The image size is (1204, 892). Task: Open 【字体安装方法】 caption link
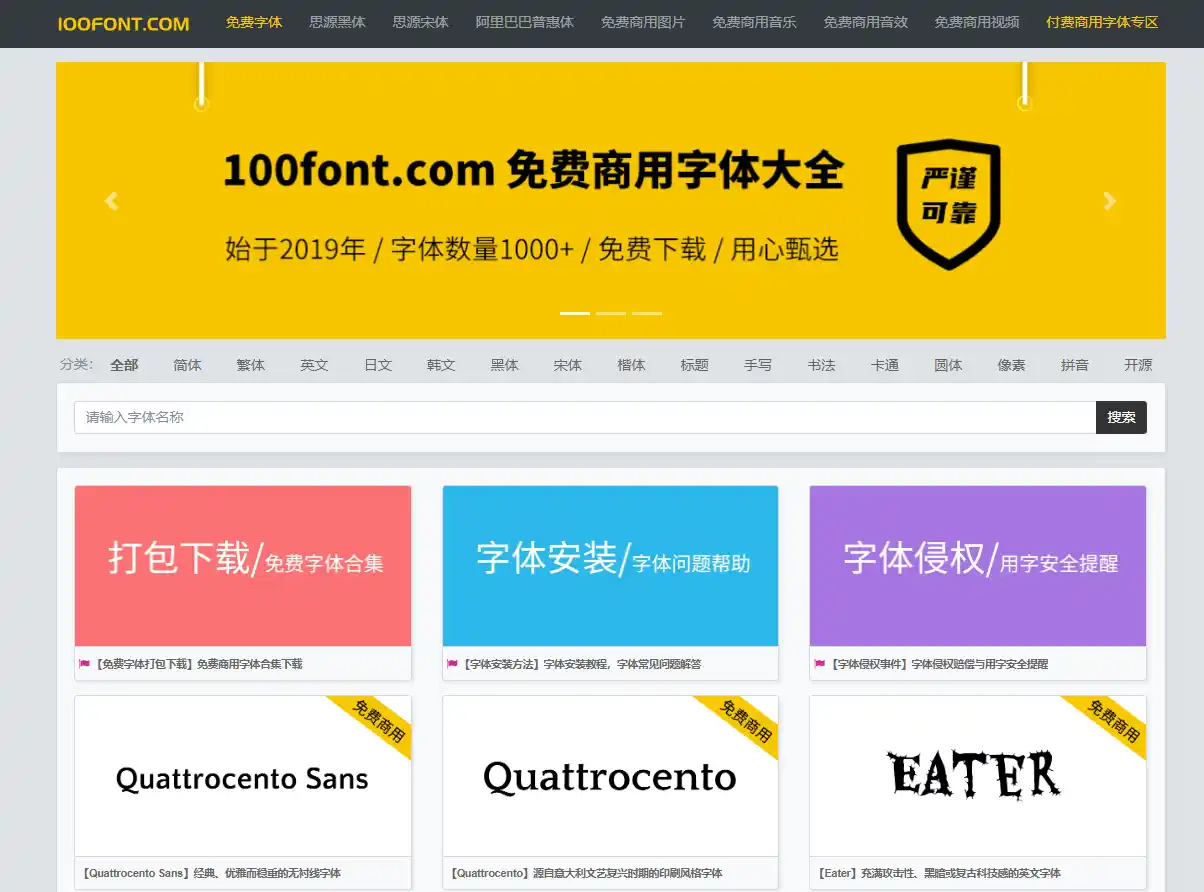[581, 664]
